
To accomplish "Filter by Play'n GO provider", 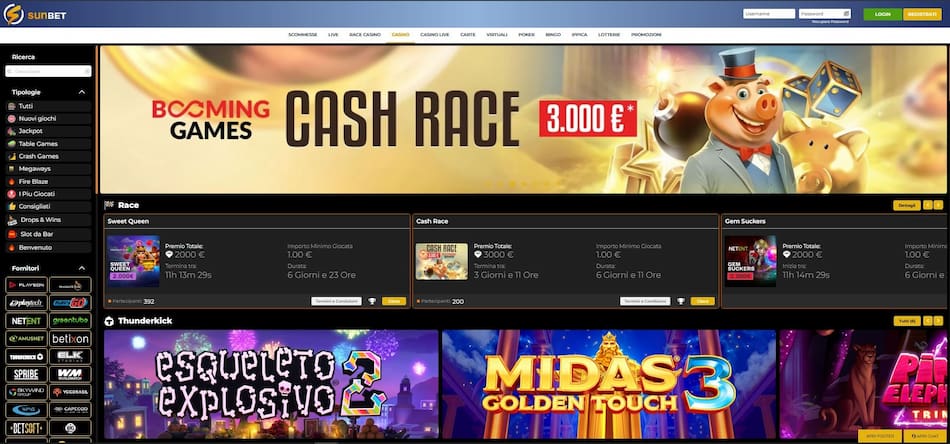I will coord(70,303).
